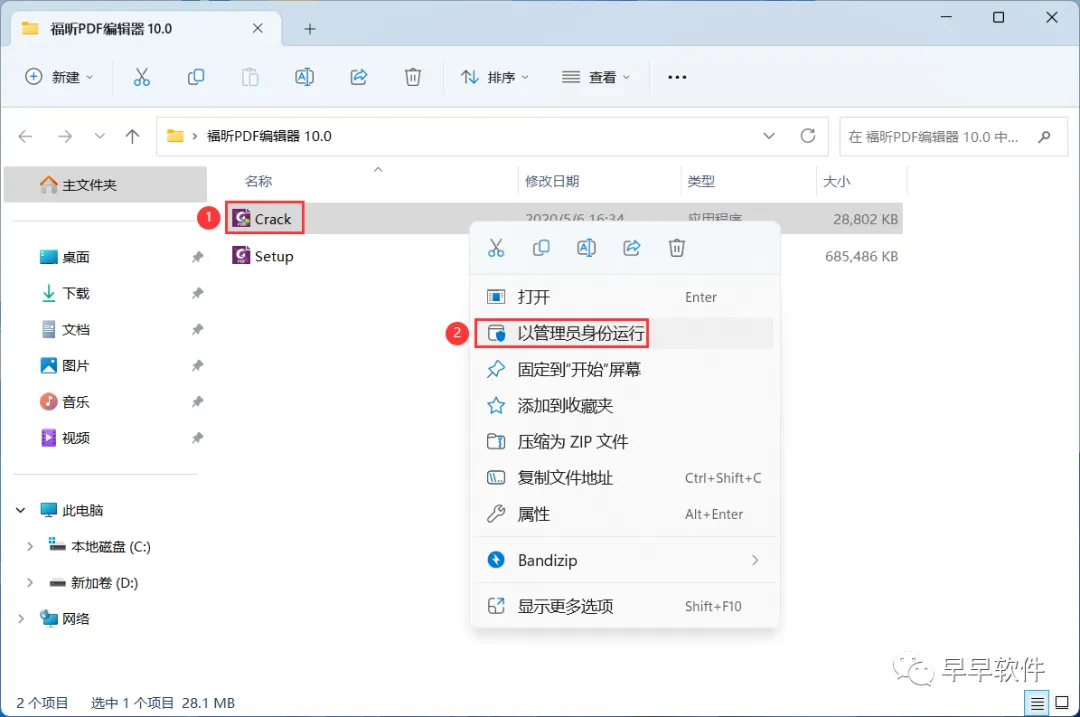Expand the 网络 tree node
This screenshot has width=1080, height=717.
point(21,619)
